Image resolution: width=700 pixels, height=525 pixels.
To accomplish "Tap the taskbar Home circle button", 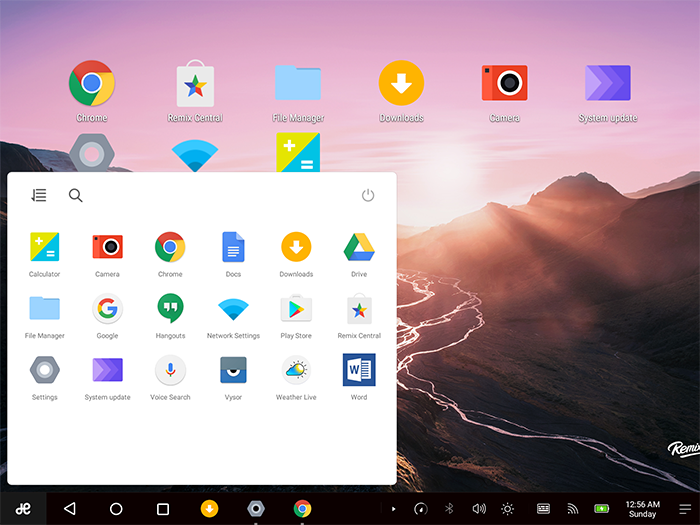I will 116,508.
